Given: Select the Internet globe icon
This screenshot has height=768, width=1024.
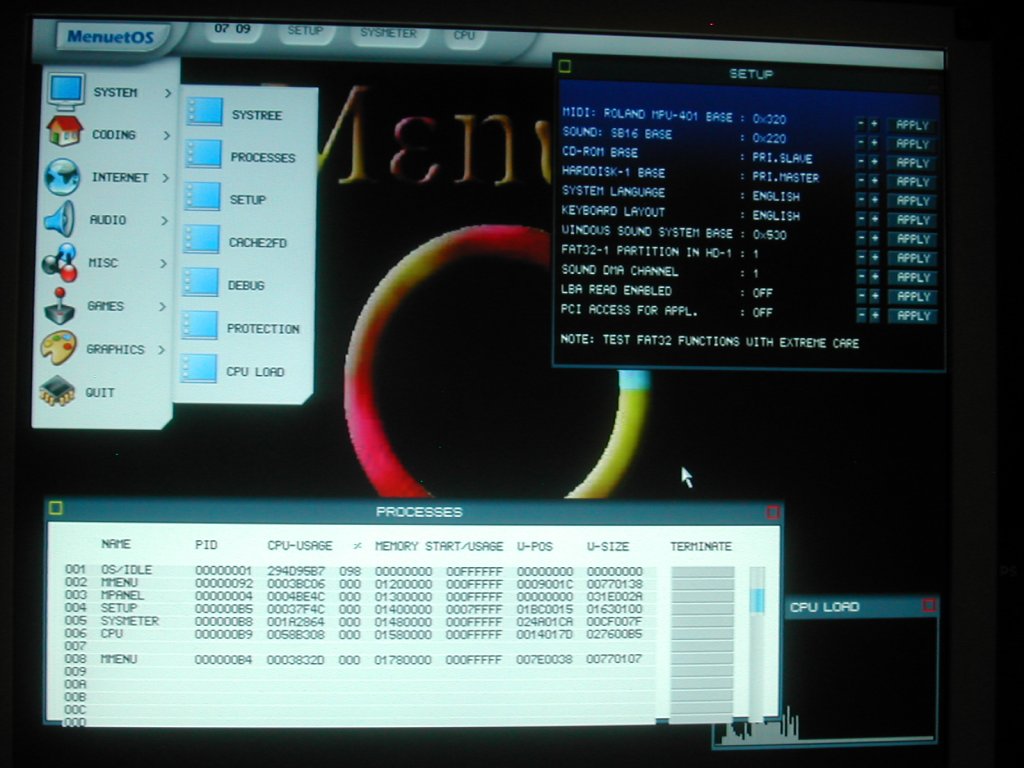Looking at the screenshot, I should click(x=62, y=177).
